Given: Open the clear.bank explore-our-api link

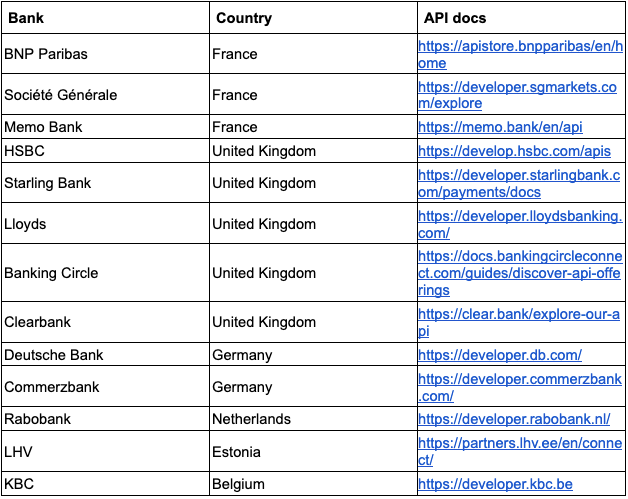Looking at the screenshot, I should point(519,322).
